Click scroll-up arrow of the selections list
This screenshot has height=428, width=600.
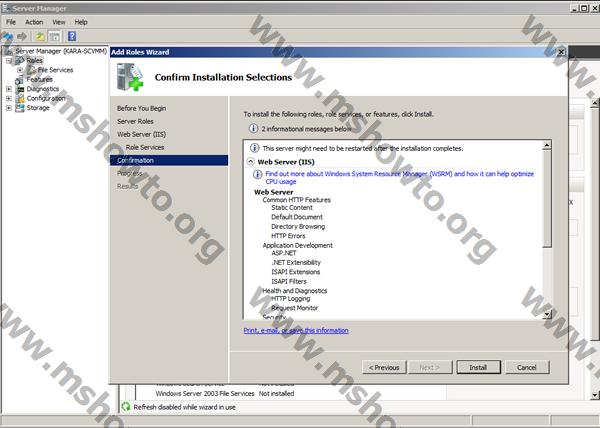click(x=547, y=145)
